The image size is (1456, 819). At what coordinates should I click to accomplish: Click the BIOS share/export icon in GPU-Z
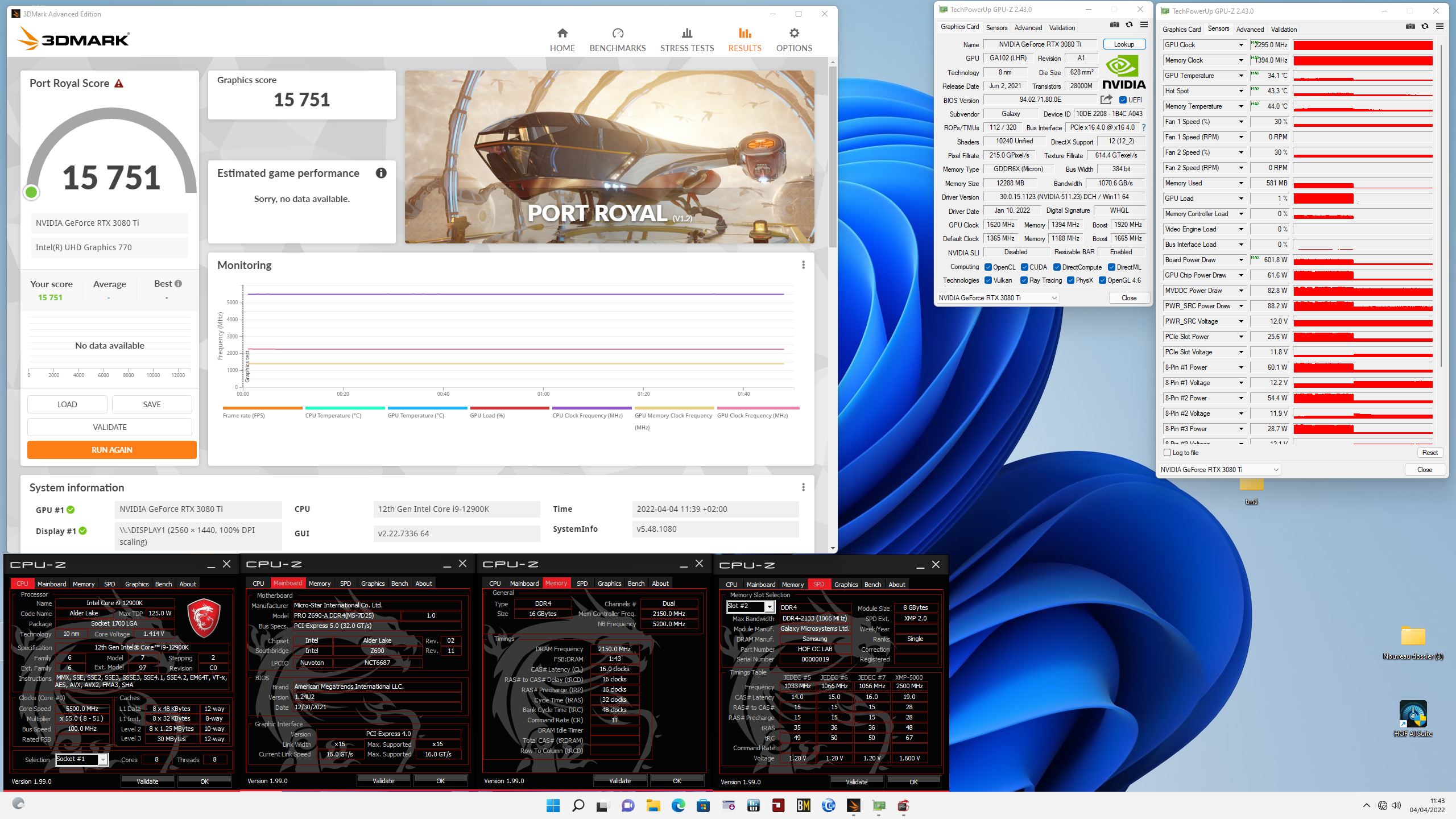tap(1106, 100)
